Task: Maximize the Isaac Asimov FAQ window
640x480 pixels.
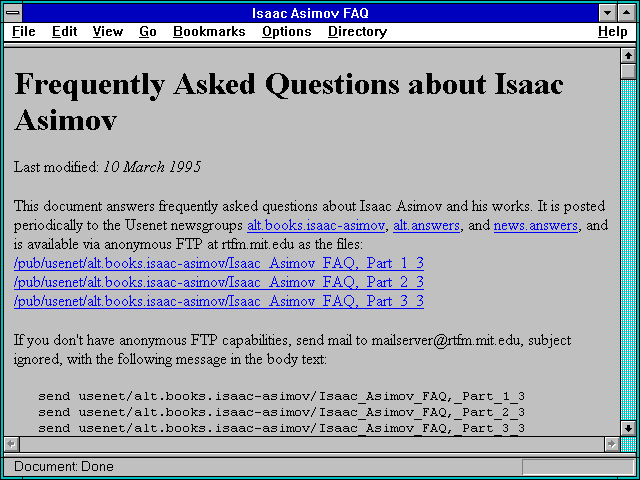Action: point(627,13)
